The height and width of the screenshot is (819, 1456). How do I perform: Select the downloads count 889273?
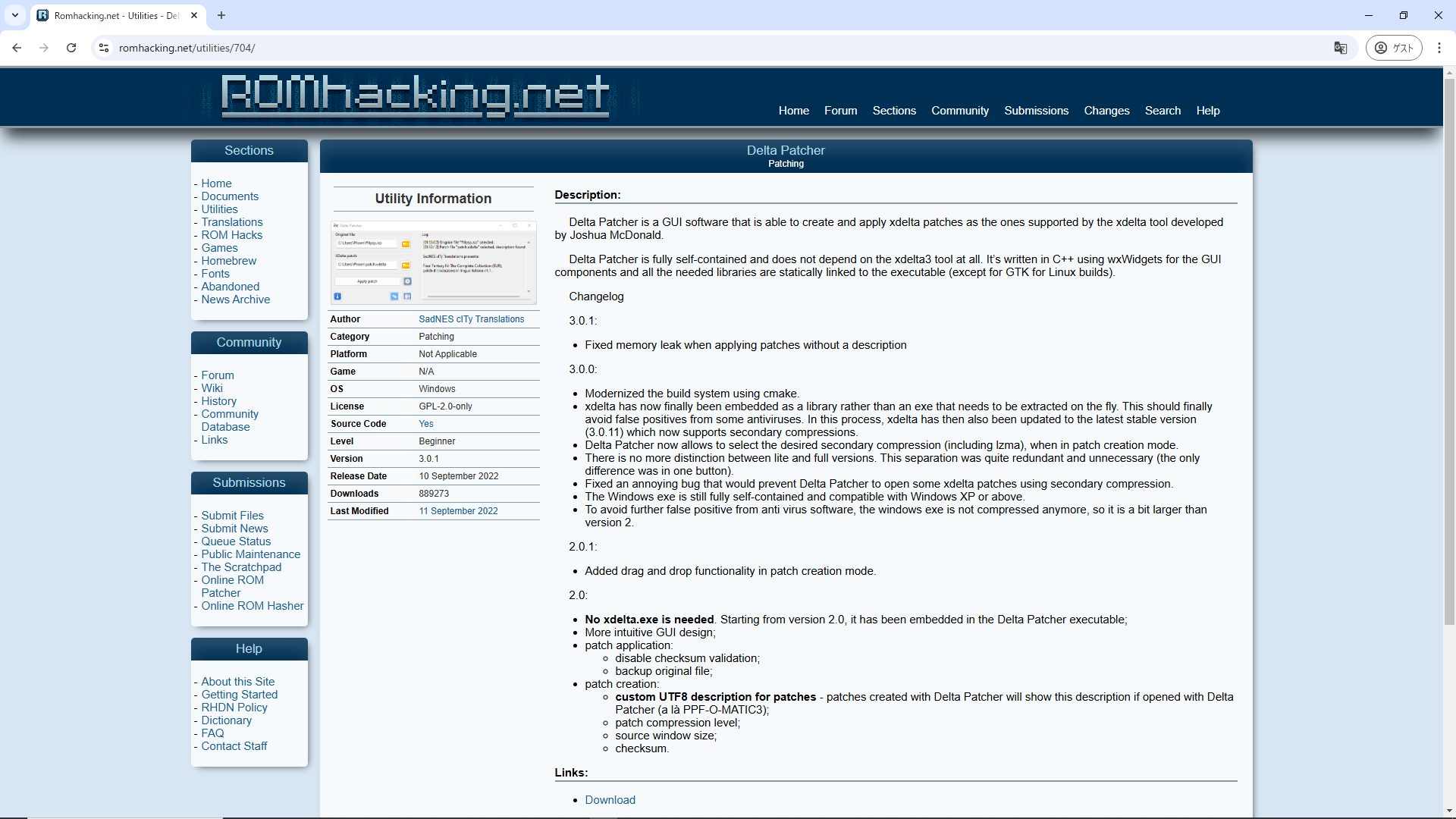click(434, 494)
